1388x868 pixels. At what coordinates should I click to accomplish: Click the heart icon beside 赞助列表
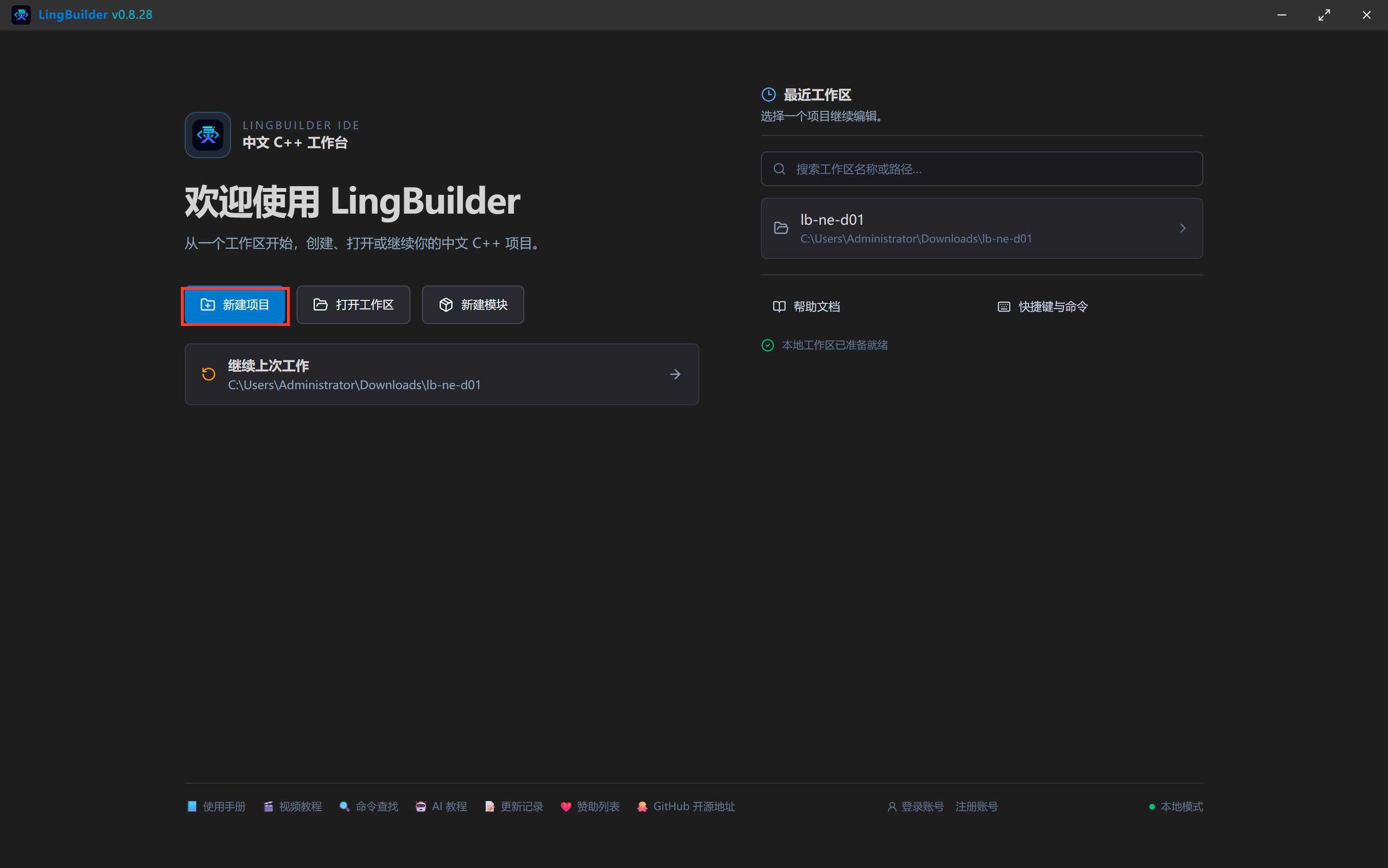pyautogui.click(x=566, y=807)
